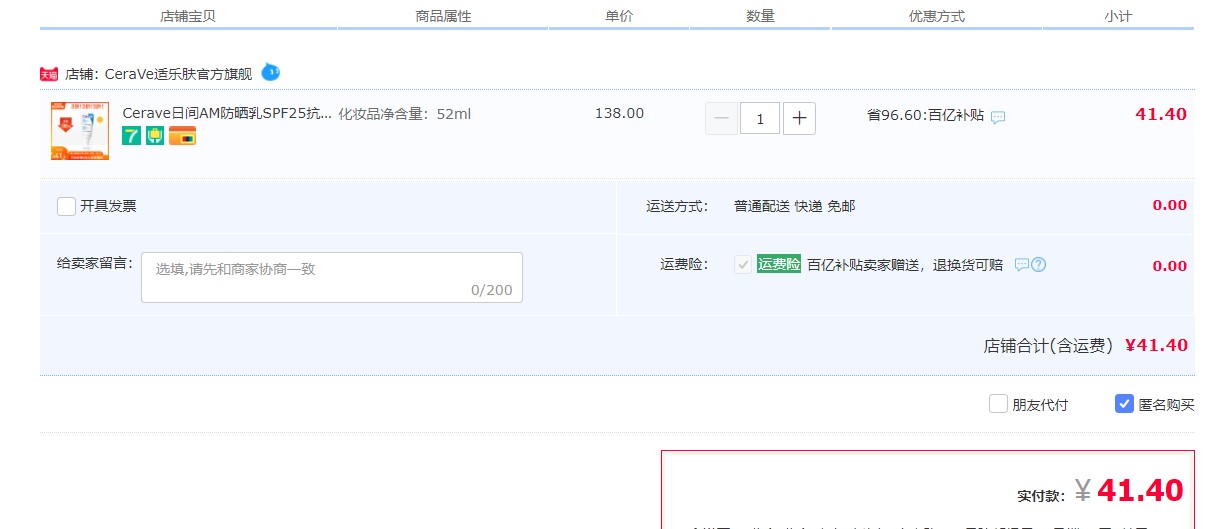Click the disabled 运费险 checkbox
The image size is (1232, 529).
click(x=743, y=265)
